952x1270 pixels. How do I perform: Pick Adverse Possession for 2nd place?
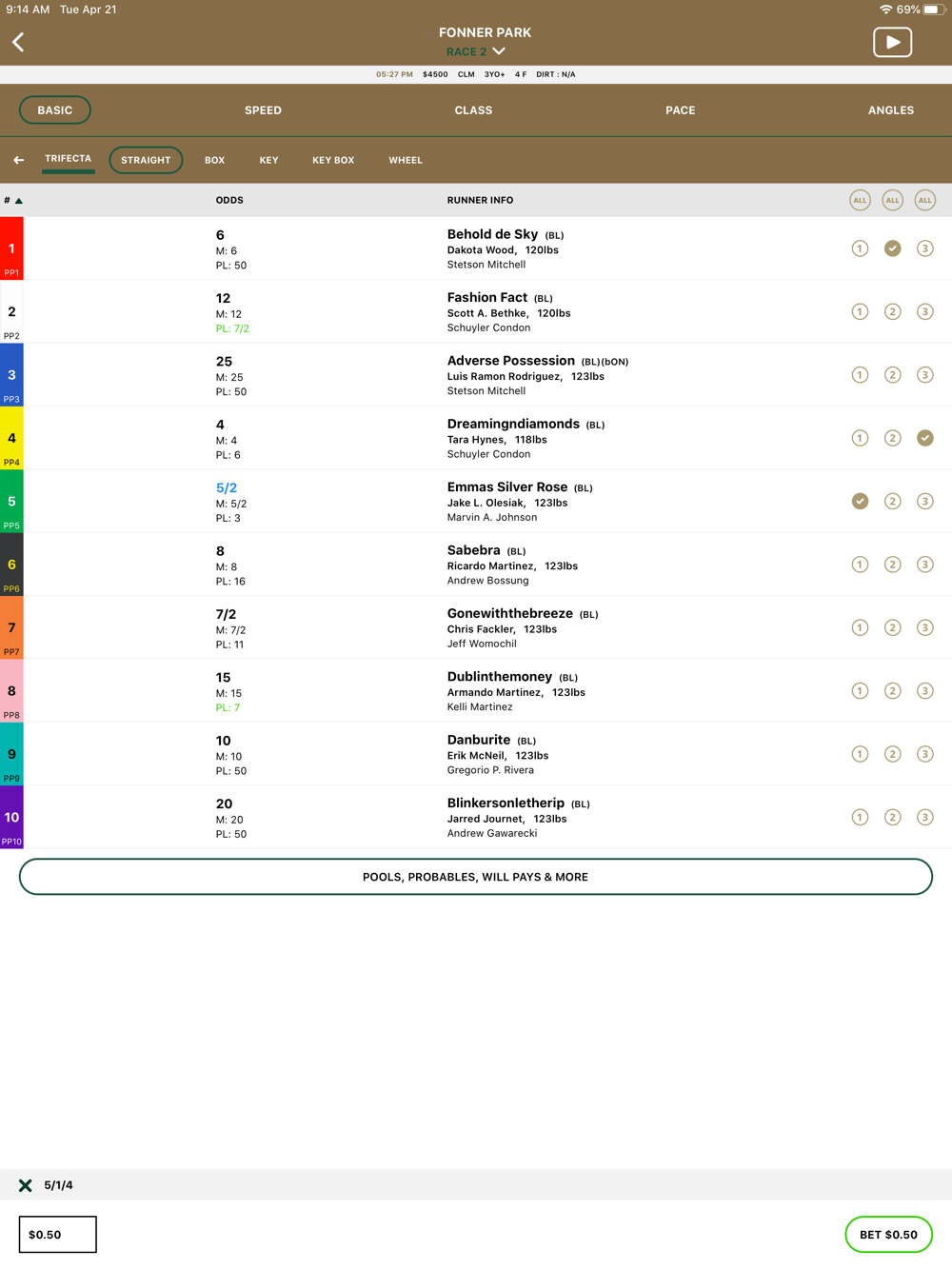pos(892,375)
